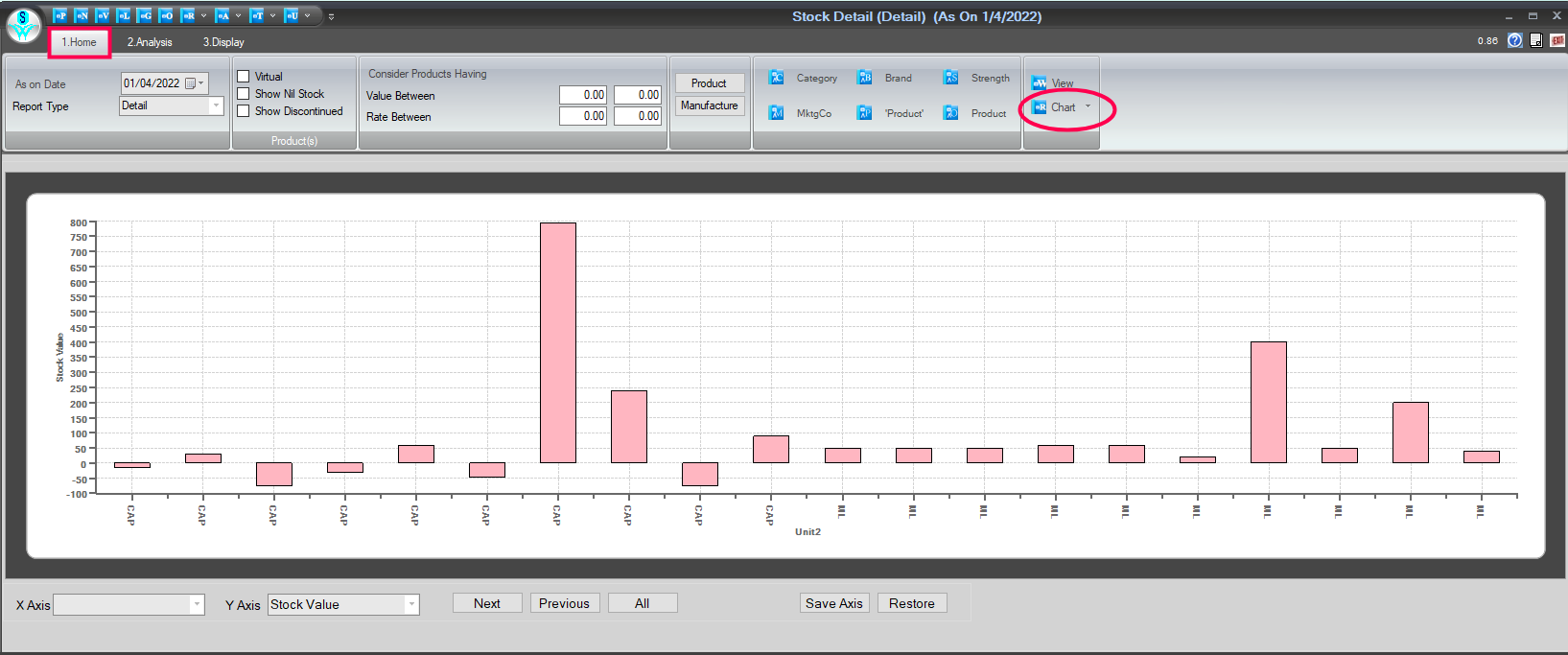Open the Y Axis Stock Value dropdown
Viewport: 1568px width, 655px height.
point(411,604)
